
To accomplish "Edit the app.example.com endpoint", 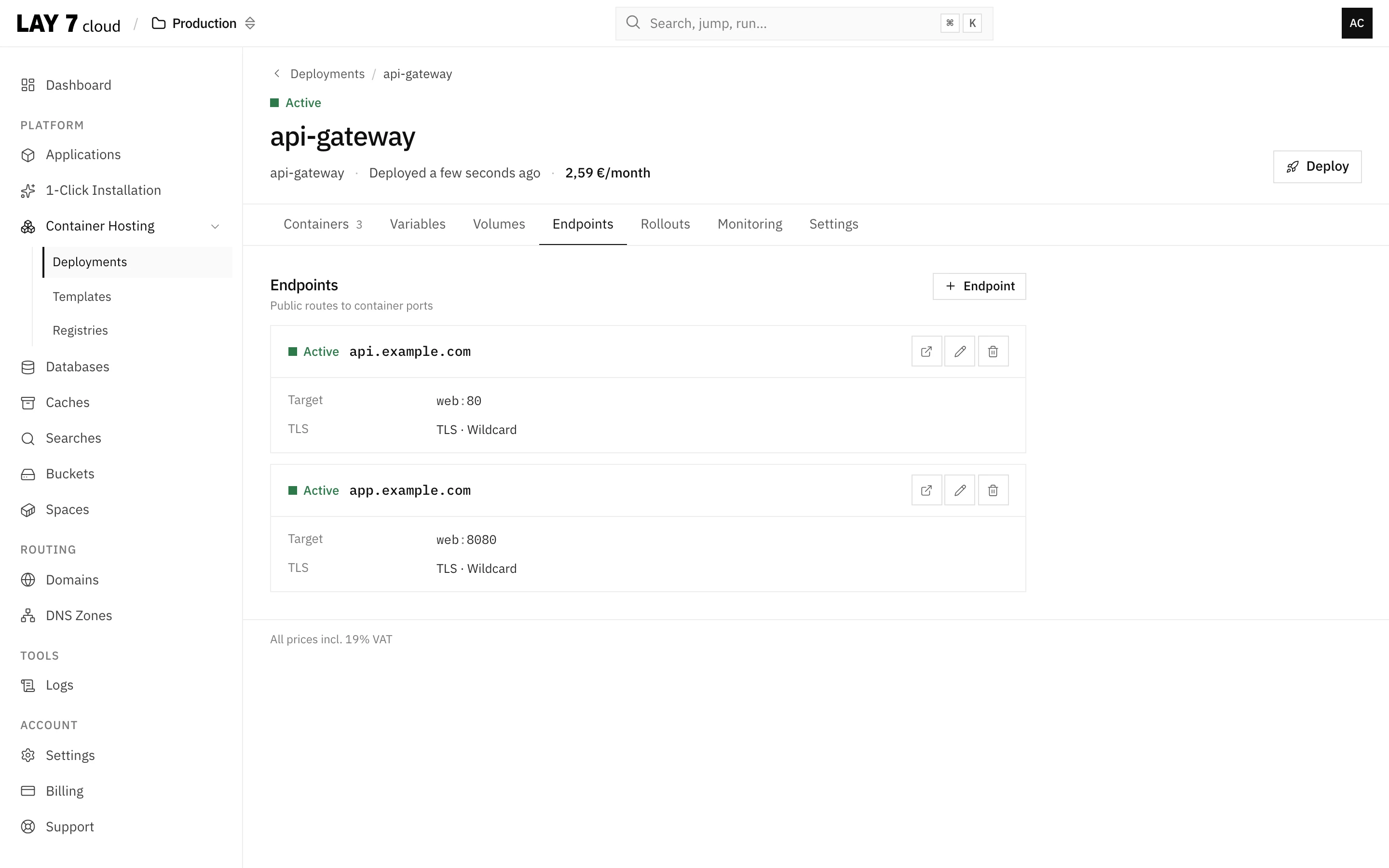I will [960, 490].
